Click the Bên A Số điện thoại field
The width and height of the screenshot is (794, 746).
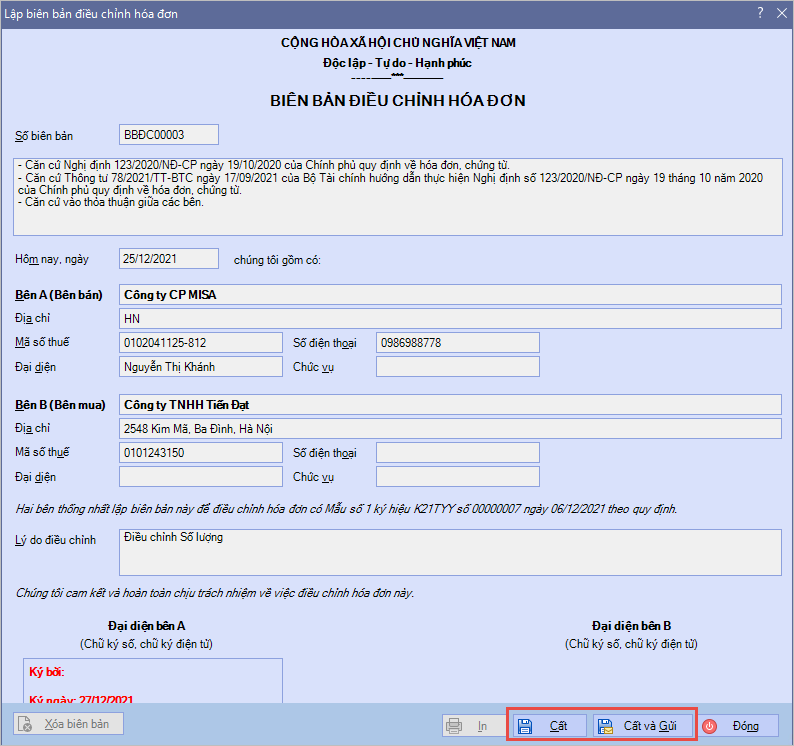[x=457, y=343]
